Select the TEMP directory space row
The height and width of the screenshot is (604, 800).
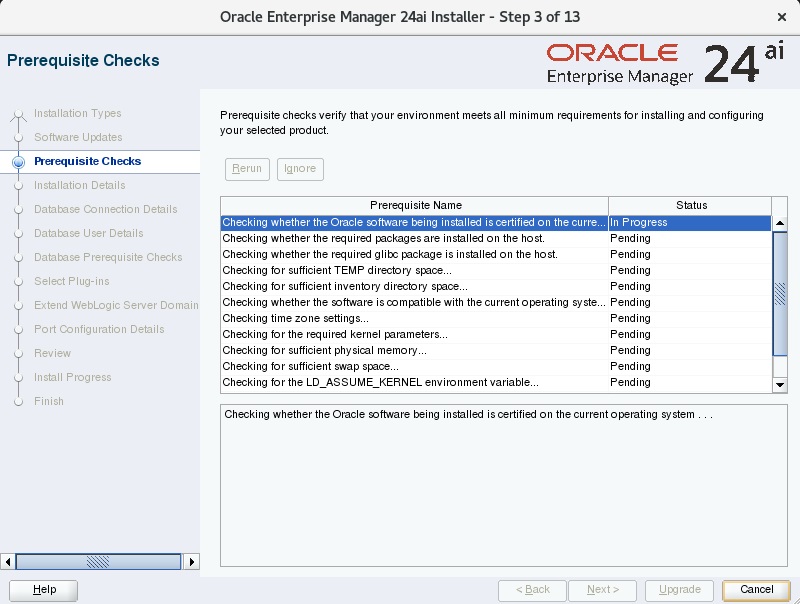pyautogui.click(x=496, y=270)
